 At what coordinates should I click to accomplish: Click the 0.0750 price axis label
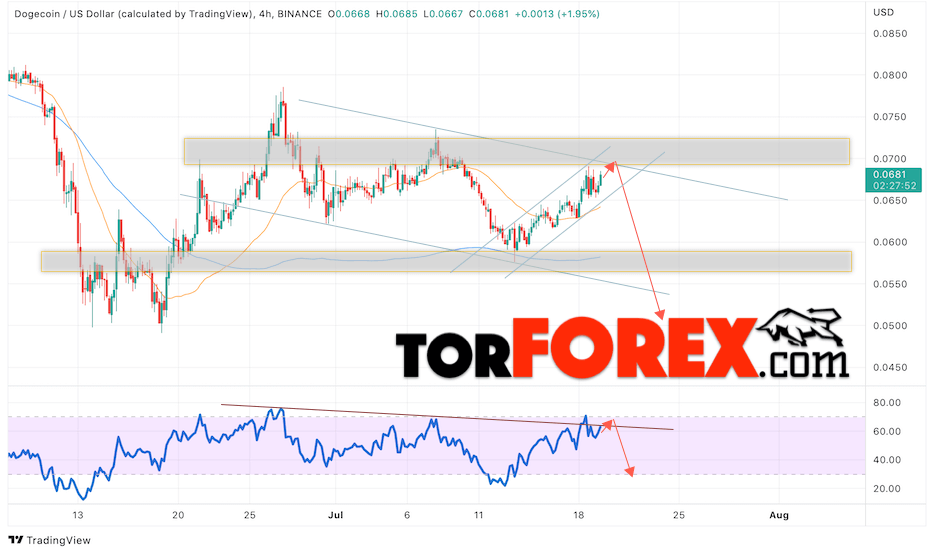890,117
